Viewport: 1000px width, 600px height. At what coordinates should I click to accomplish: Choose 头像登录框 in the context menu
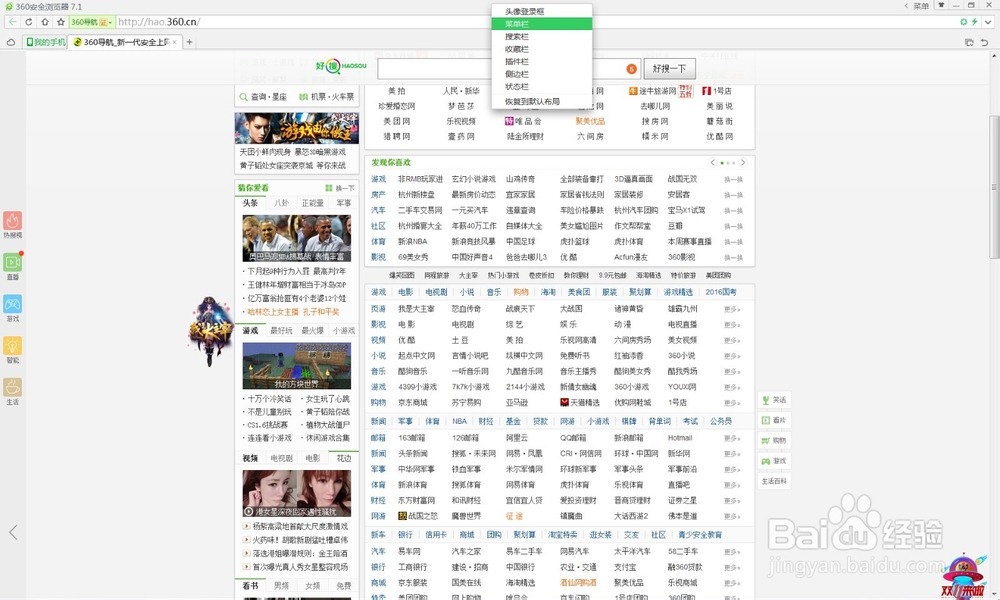(x=542, y=11)
